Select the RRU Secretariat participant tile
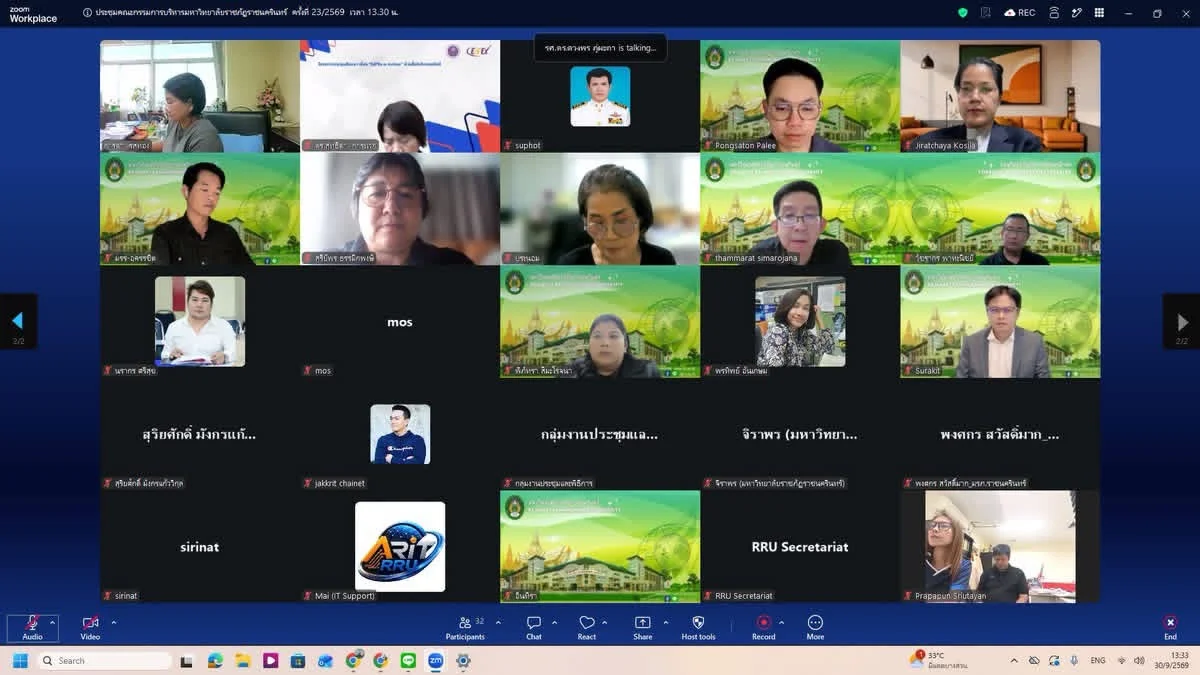Screen dimensions: 1200x675 click(800, 546)
